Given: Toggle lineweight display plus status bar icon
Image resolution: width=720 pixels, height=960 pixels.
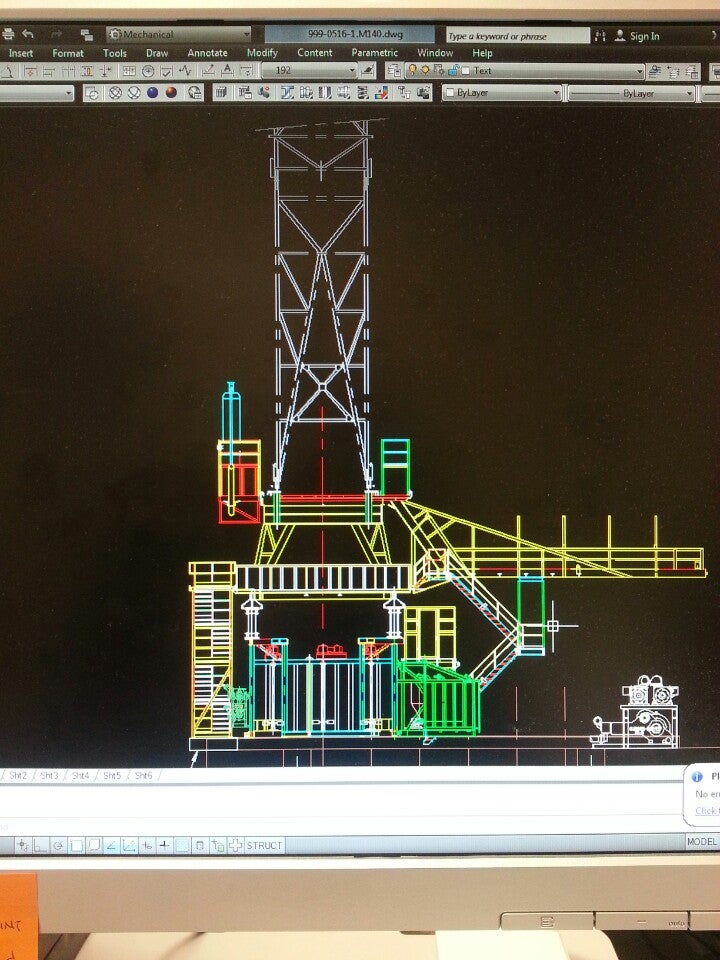Looking at the screenshot, I should 164,845.
